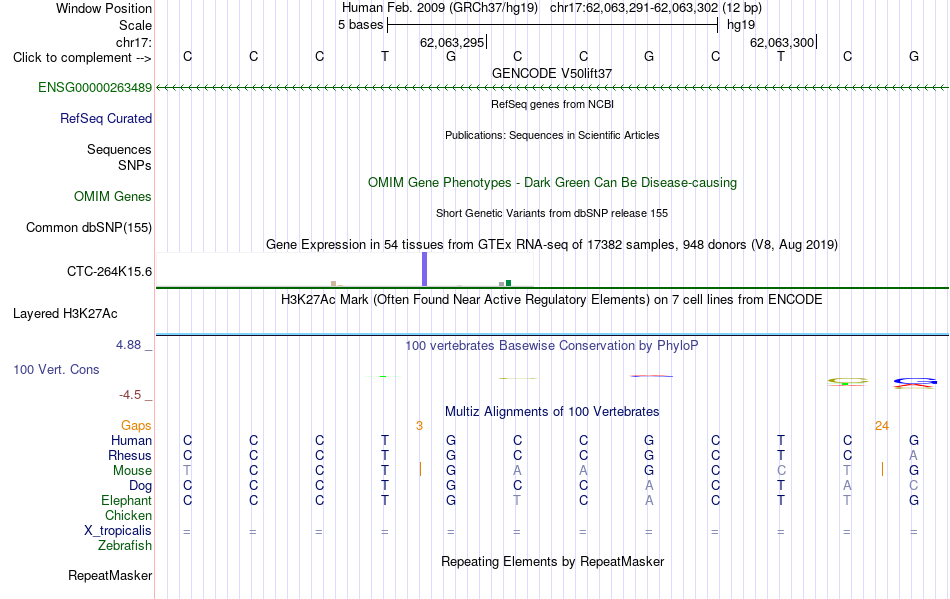Image resolution: width=950 pixels, height=599 pixels.
Task: Click the SNPs track label
Action: point(135,165)
